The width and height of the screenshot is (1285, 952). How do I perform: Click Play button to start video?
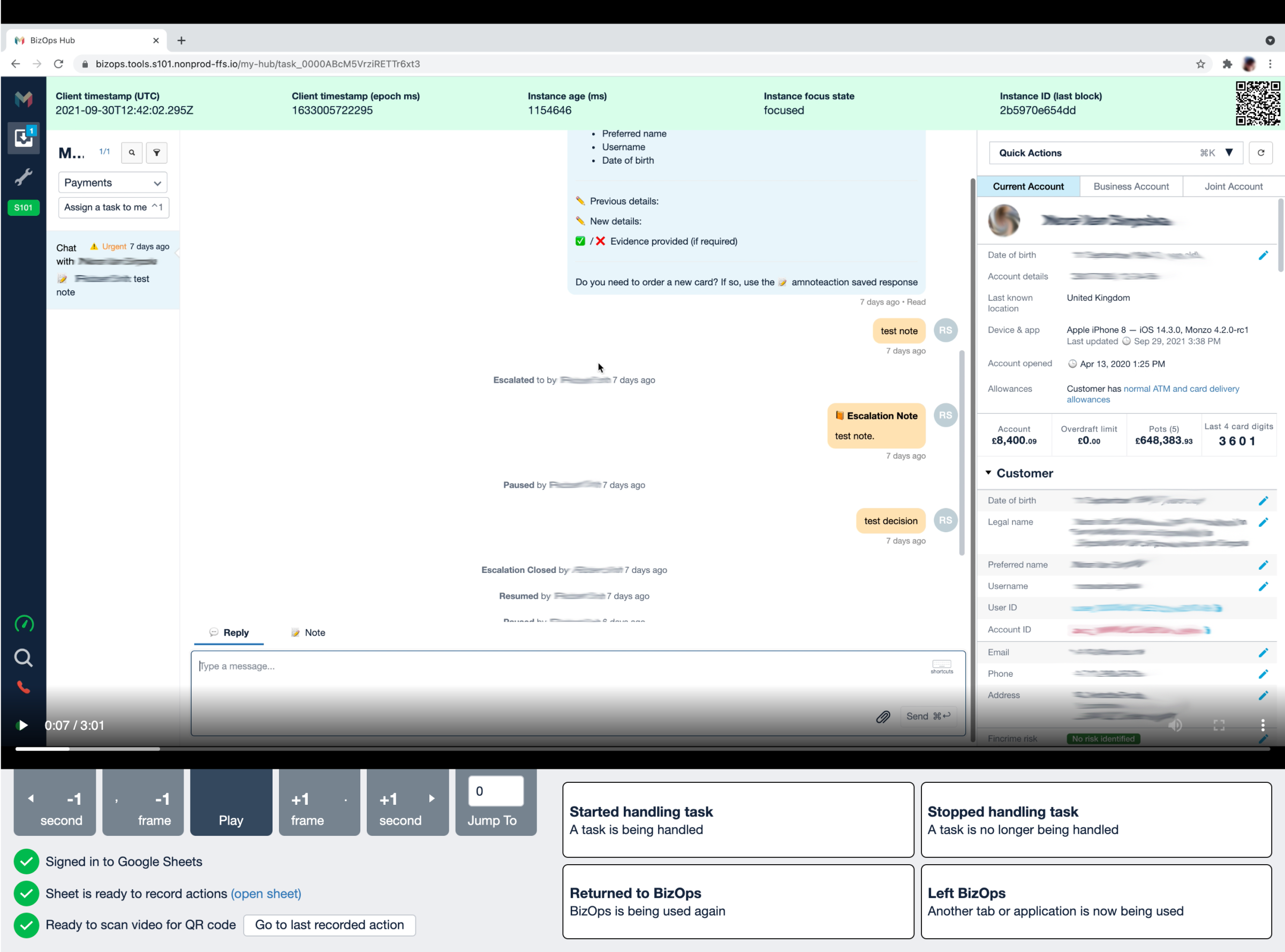(x=231, y=806)
